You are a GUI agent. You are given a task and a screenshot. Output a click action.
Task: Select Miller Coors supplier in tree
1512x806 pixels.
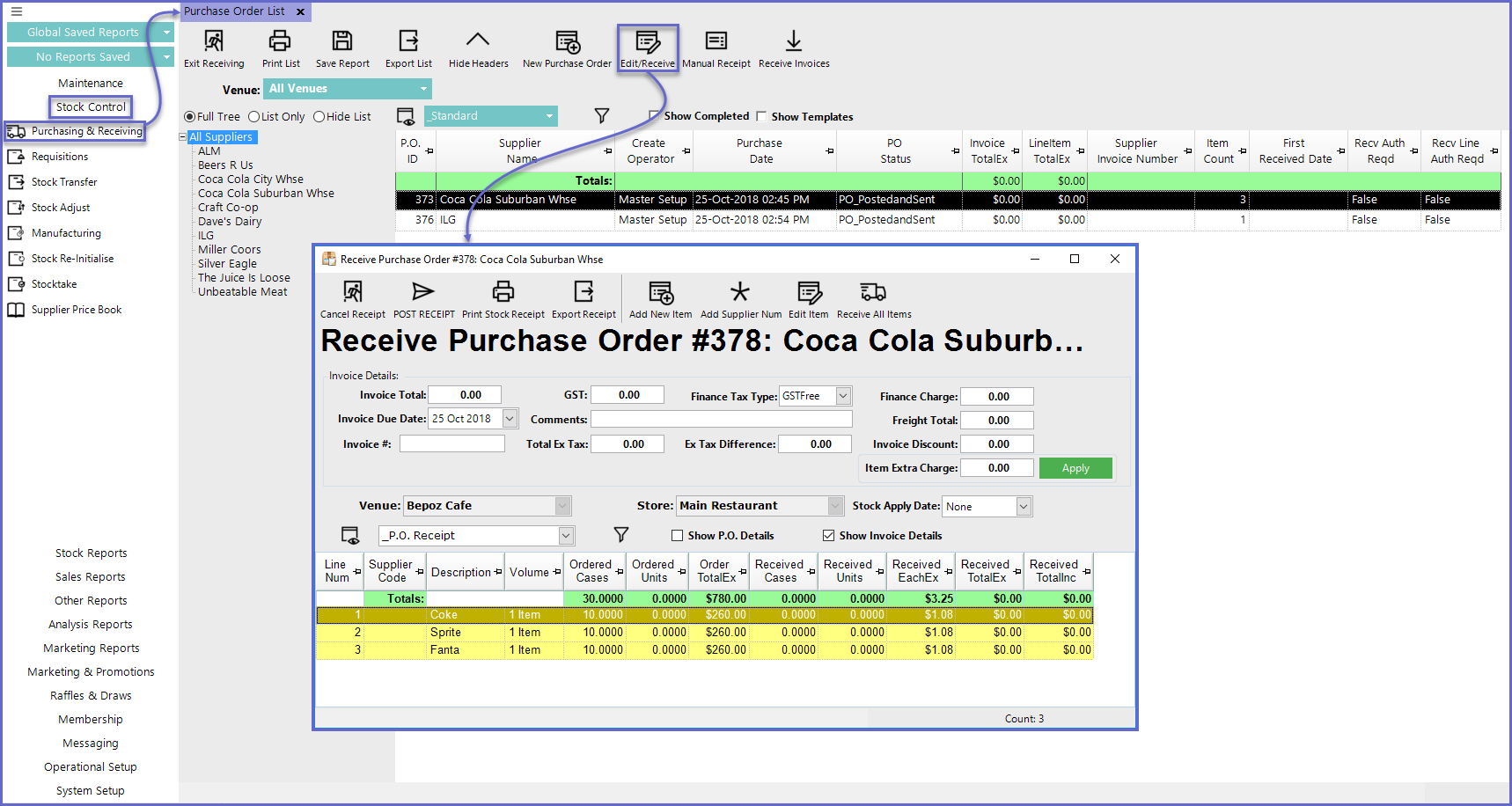coord(230,250)
